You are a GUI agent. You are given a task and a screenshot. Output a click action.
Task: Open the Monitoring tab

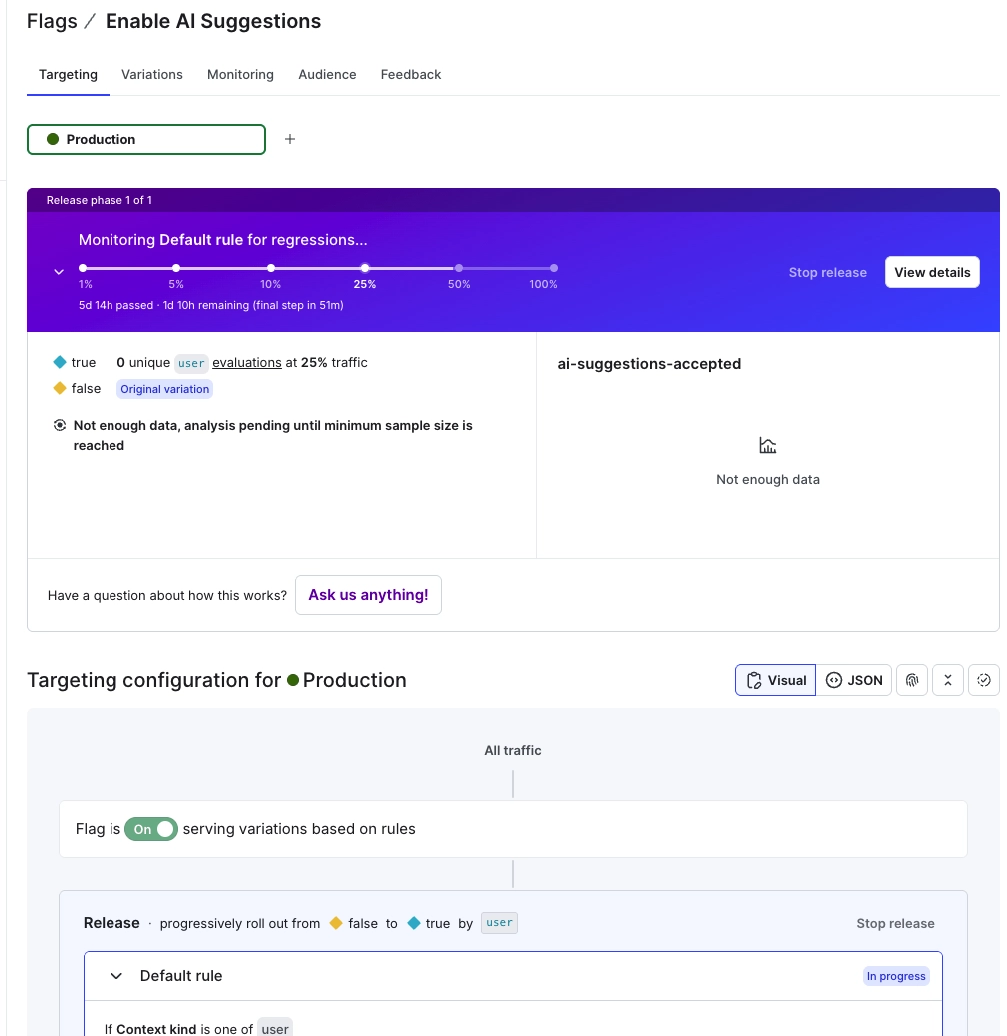(240, 75)
